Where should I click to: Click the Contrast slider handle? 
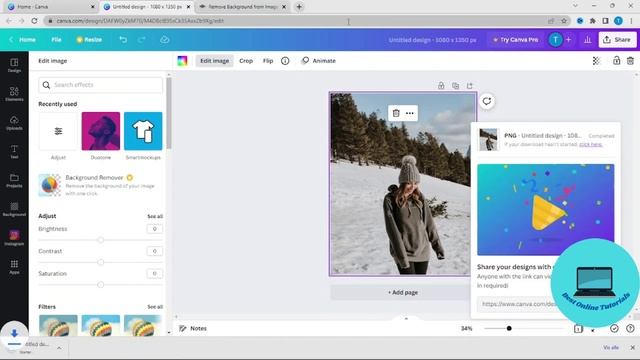[100, 262]
